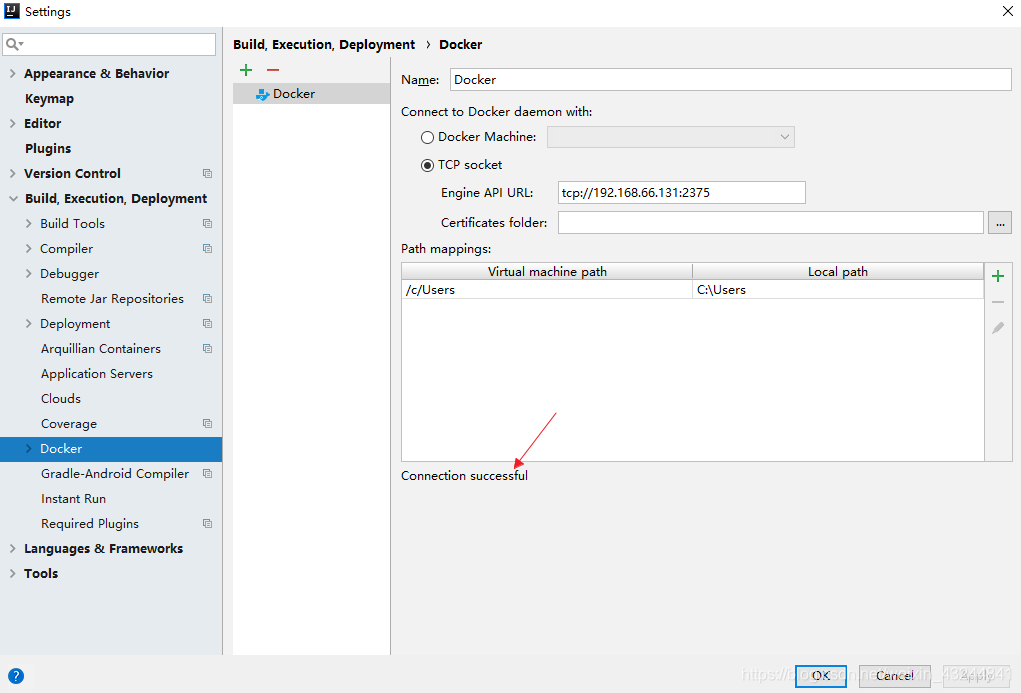1021x693 pixels.
Task: Remove Docker configuration with red minus icon
Action: [x=273, y=70]
